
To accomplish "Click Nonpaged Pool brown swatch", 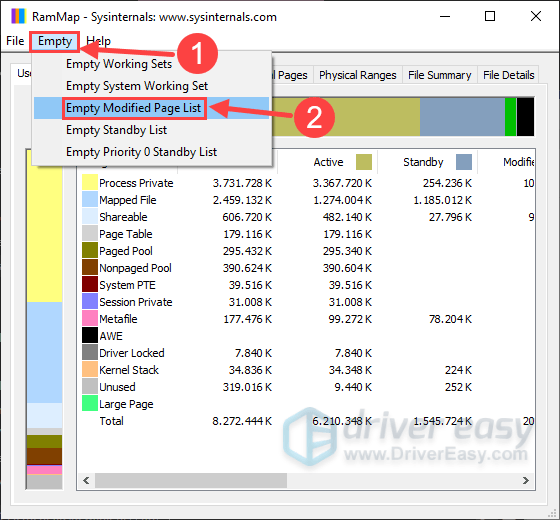I will click(x=90, y=268).
